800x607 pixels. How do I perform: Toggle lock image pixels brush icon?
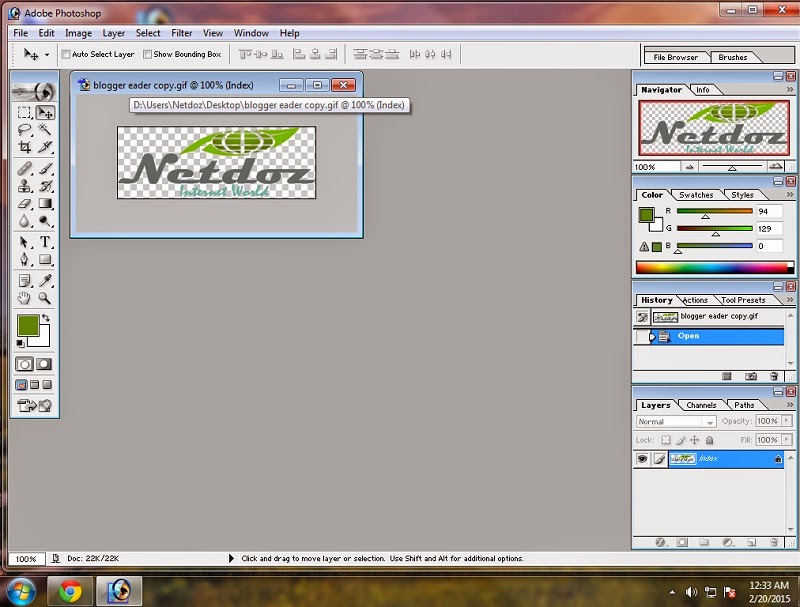[x=681, y=440]
